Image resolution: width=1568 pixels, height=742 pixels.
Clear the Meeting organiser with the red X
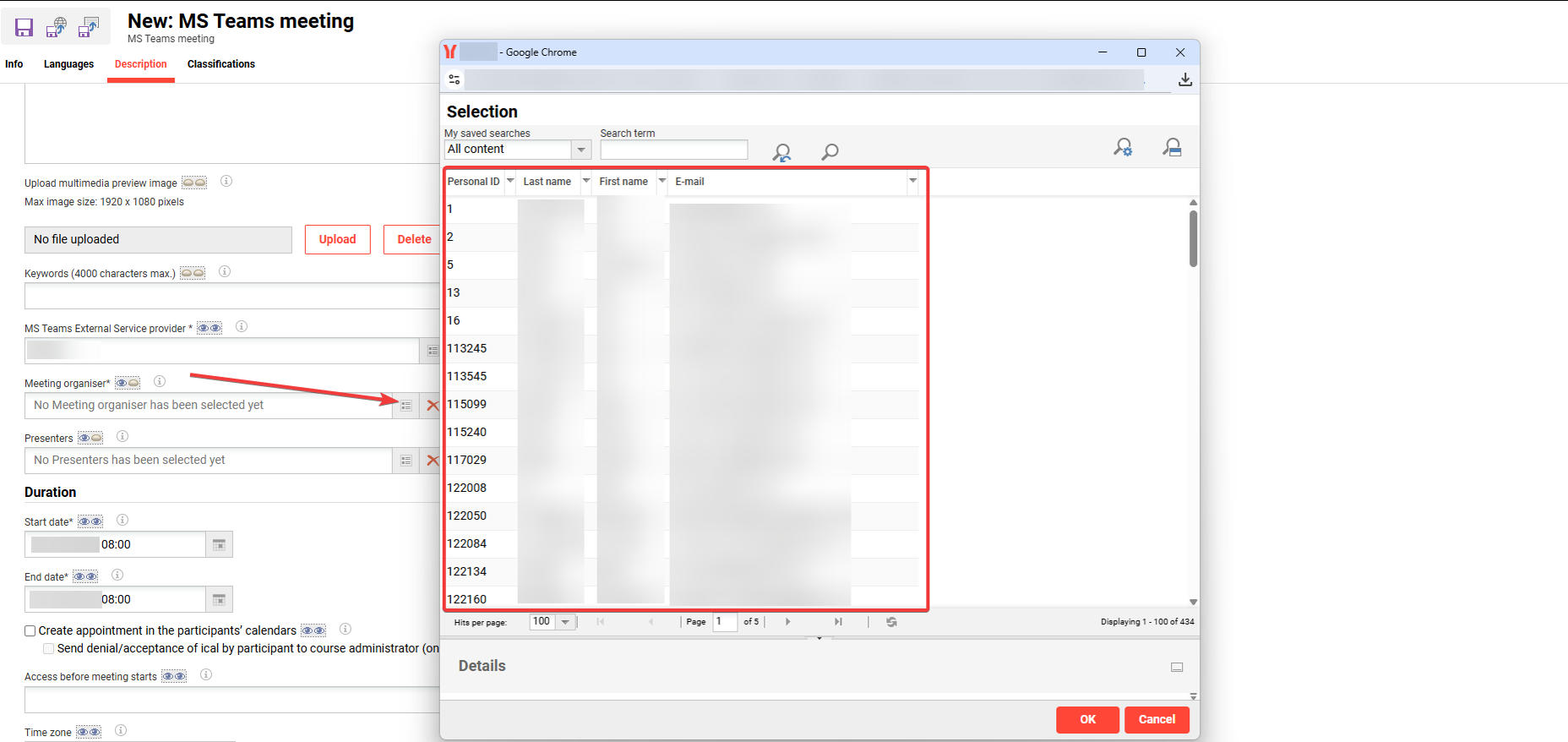click(433, 406)
